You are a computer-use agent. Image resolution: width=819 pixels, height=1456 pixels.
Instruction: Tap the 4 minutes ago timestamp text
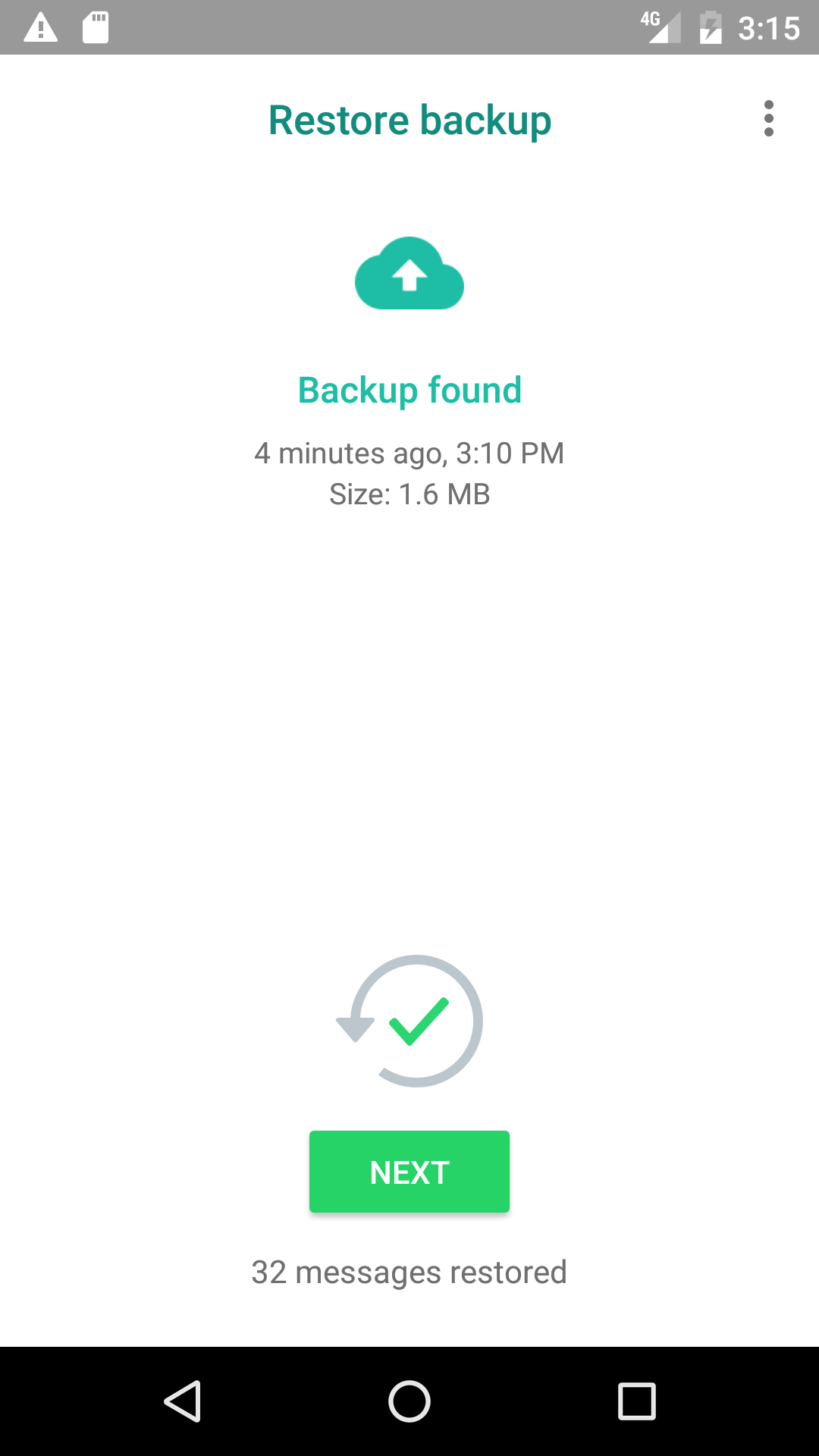click(x=409, y=453)
